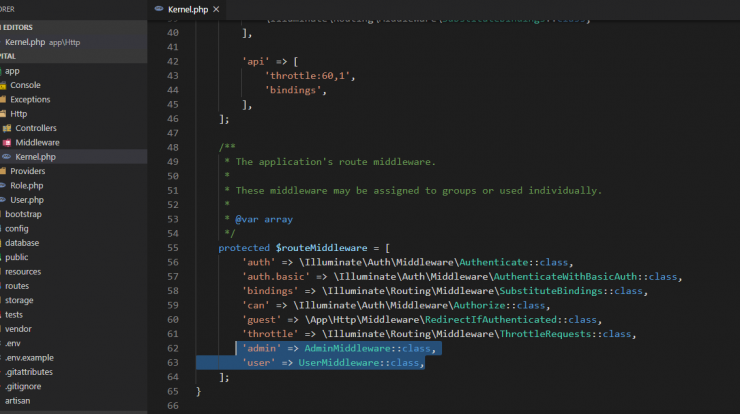Click the Controllers folder icon

point(7,128)
